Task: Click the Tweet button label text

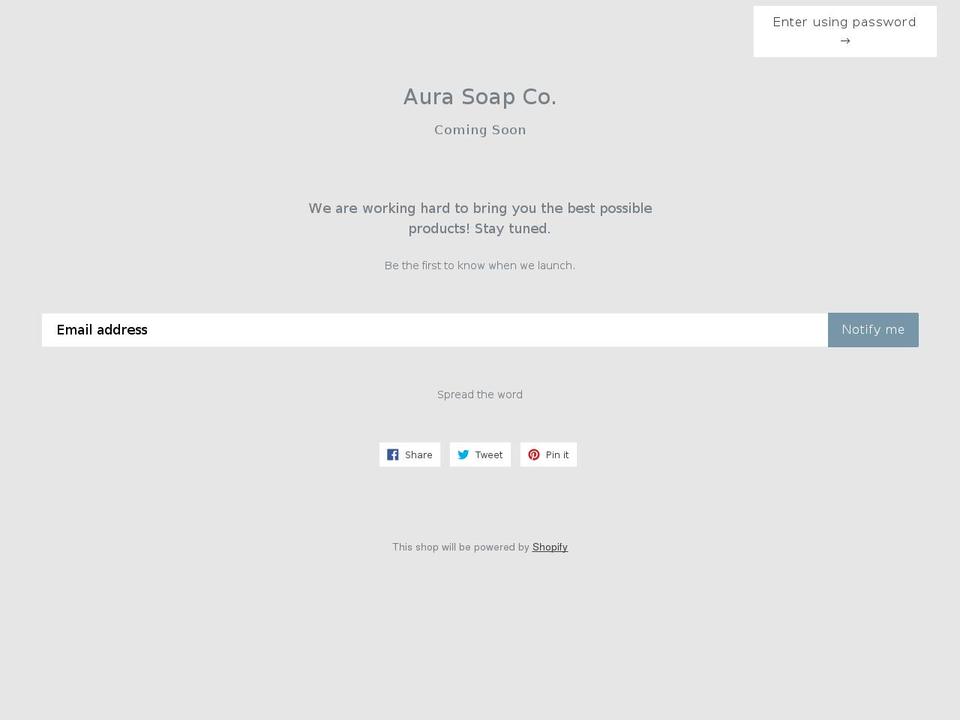Action: point(489,455)
